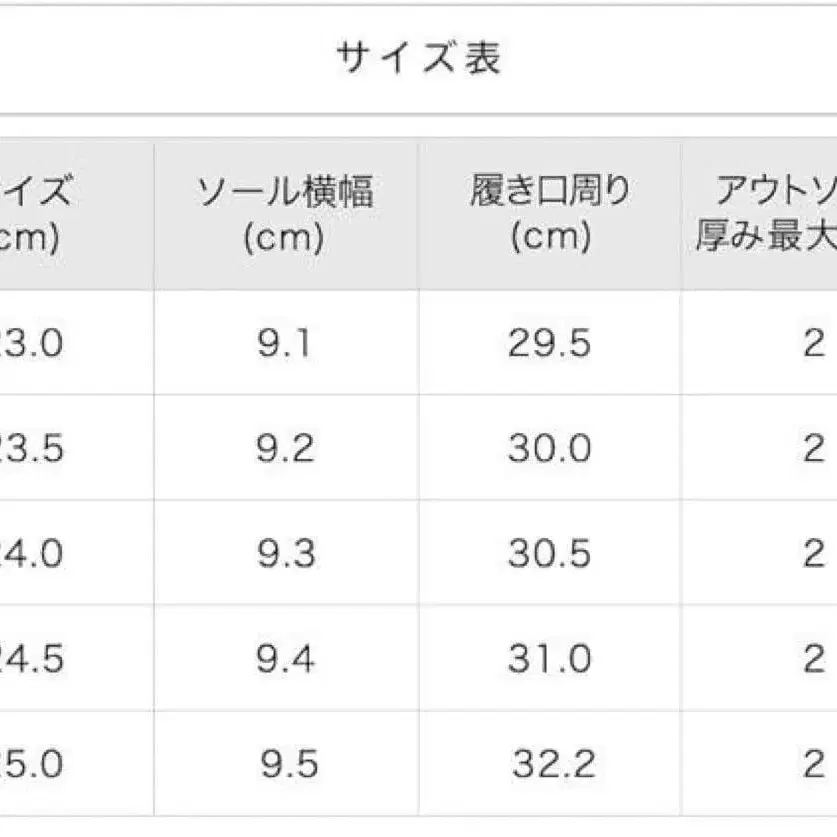Screen dimensions: 837x837
Task: Click the 32.2 opening circumference value
Action: [x=553, y=765]
